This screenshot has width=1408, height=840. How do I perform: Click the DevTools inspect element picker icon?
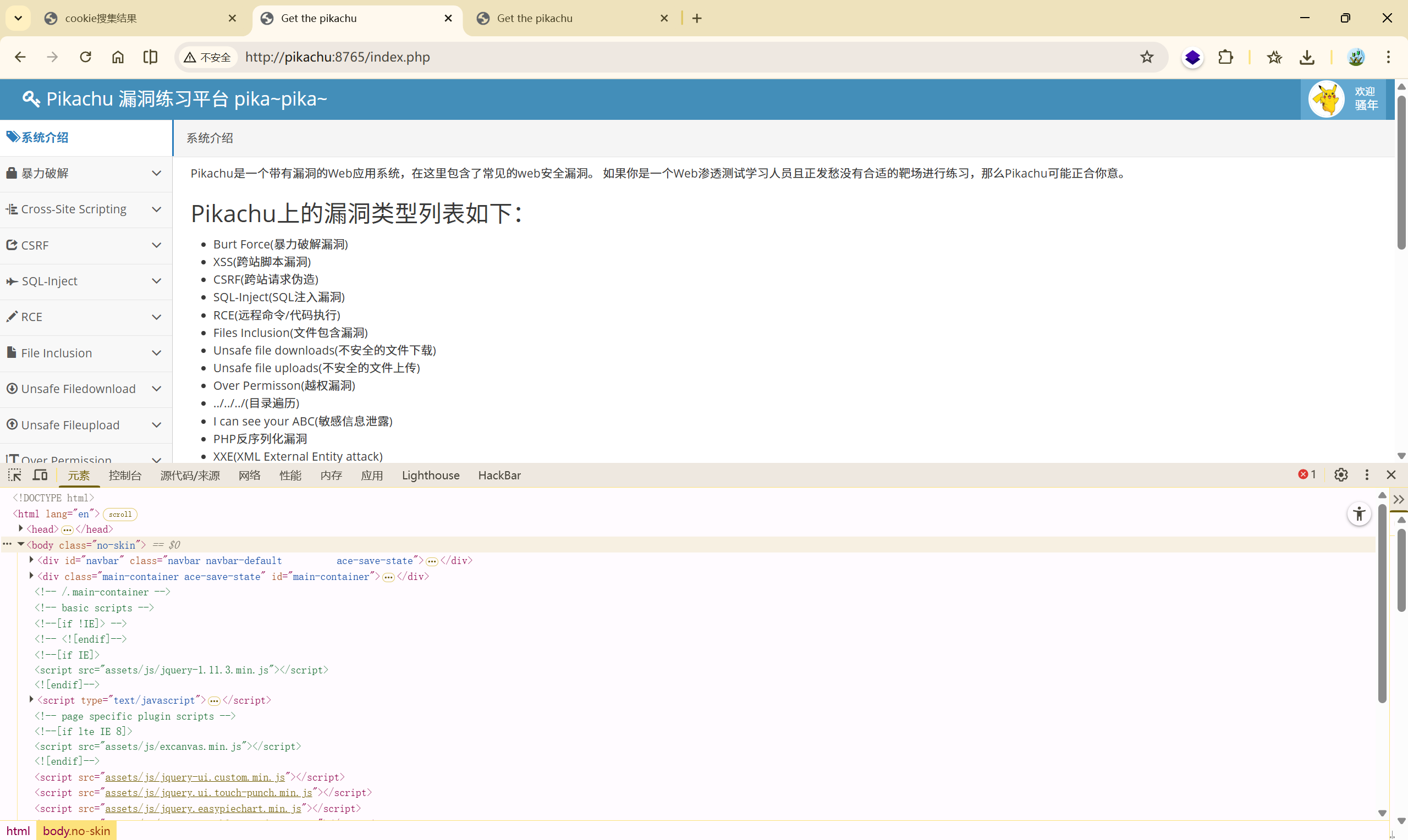[15, 475]
